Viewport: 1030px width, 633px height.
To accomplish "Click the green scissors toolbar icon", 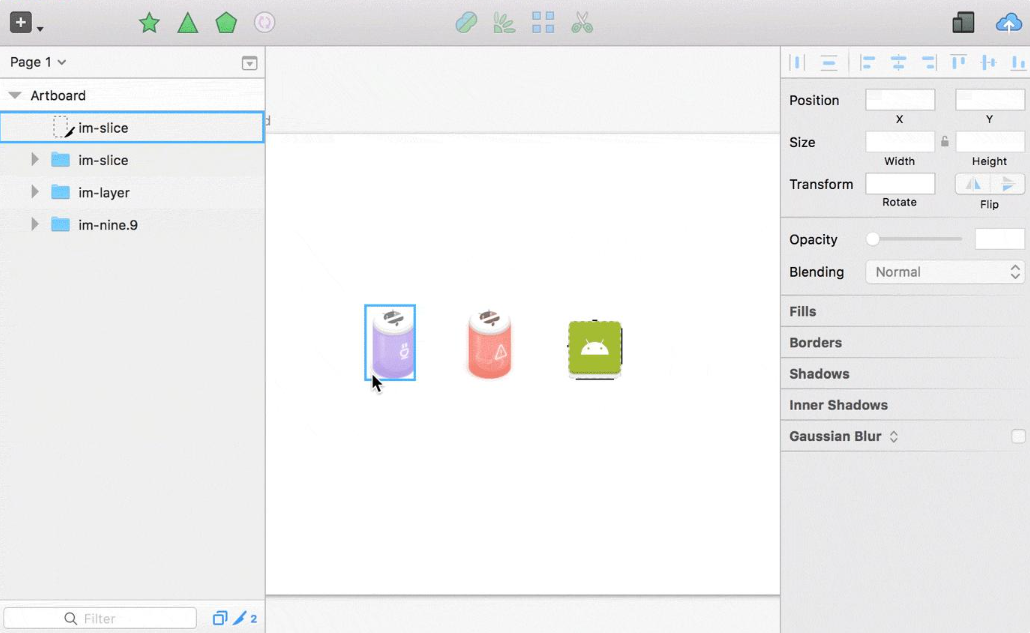I will pos(582,23).
